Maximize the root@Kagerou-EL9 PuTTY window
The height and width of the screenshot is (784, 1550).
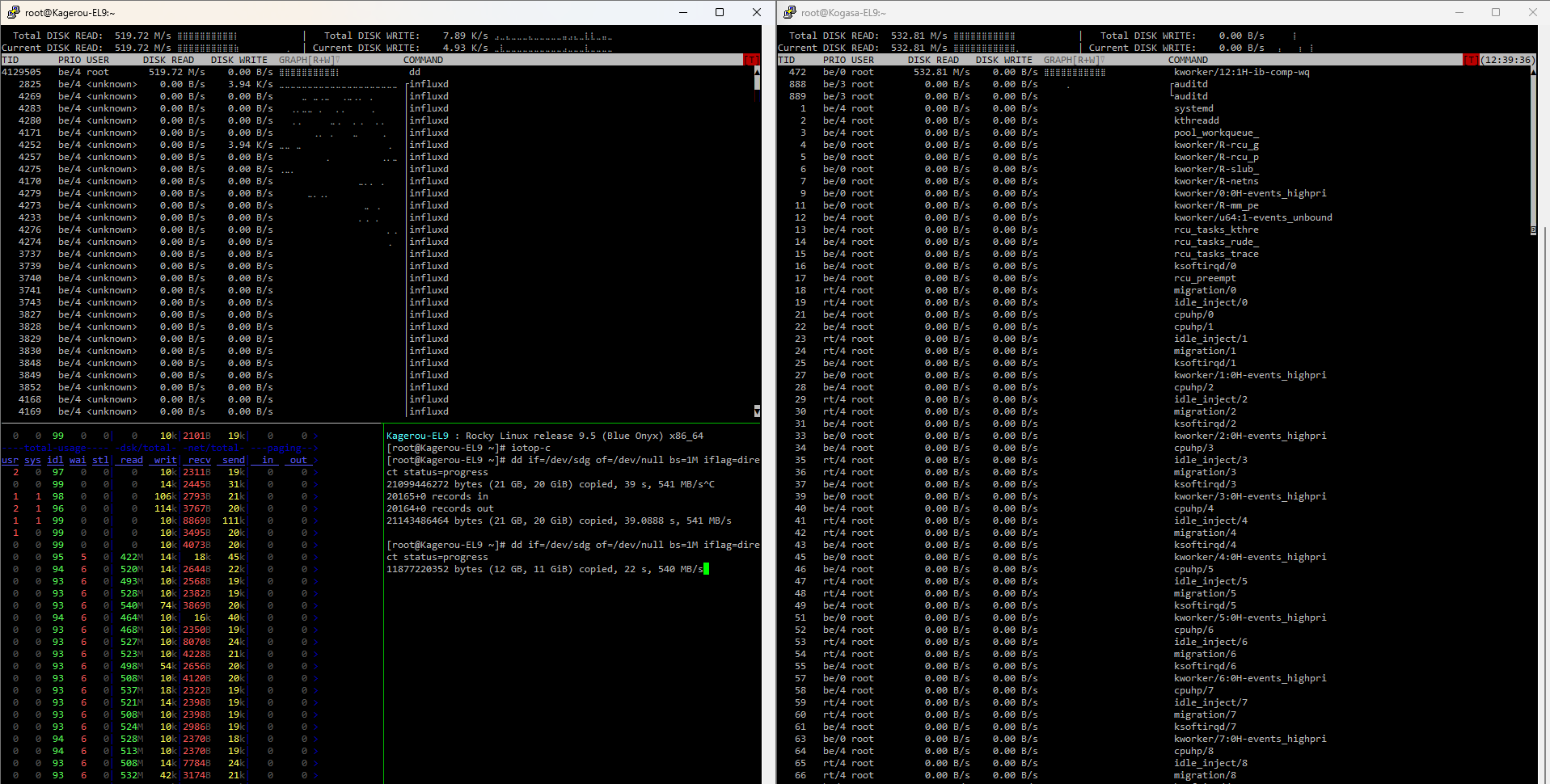pyautogui.click(x=720, y=12)
